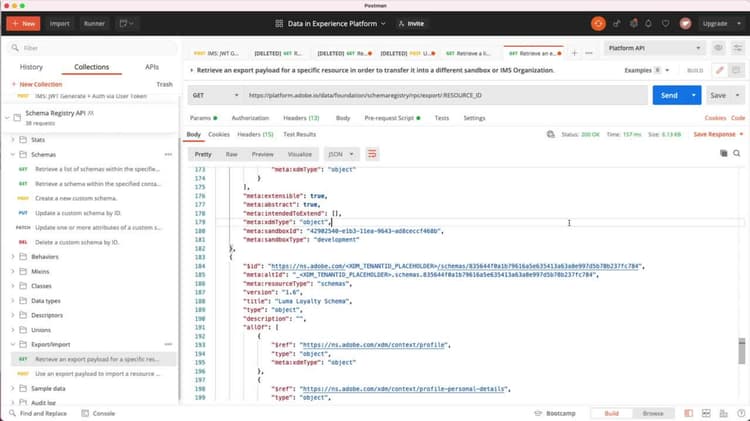Open Data in Experience Platform workspace dropdown
750x421 pixels.
click(x=331, y=23)
